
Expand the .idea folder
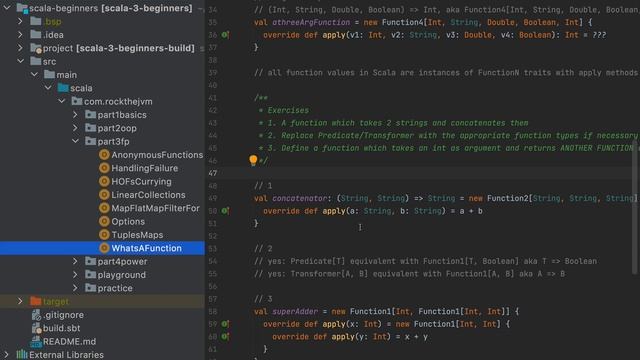coord(20,35)
